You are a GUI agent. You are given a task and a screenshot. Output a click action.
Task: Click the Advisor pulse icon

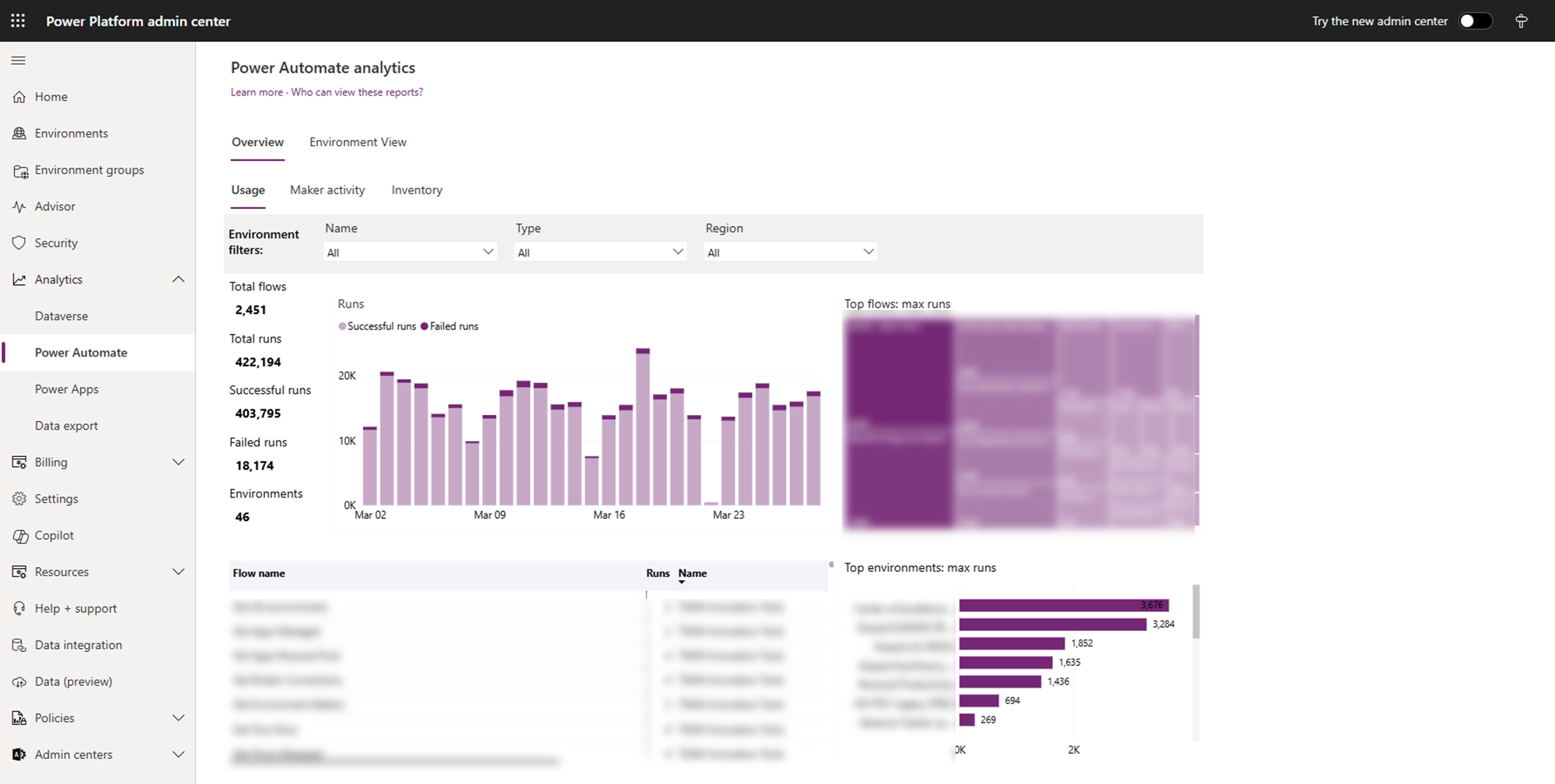pyautogui.click(x=19, y=207)
